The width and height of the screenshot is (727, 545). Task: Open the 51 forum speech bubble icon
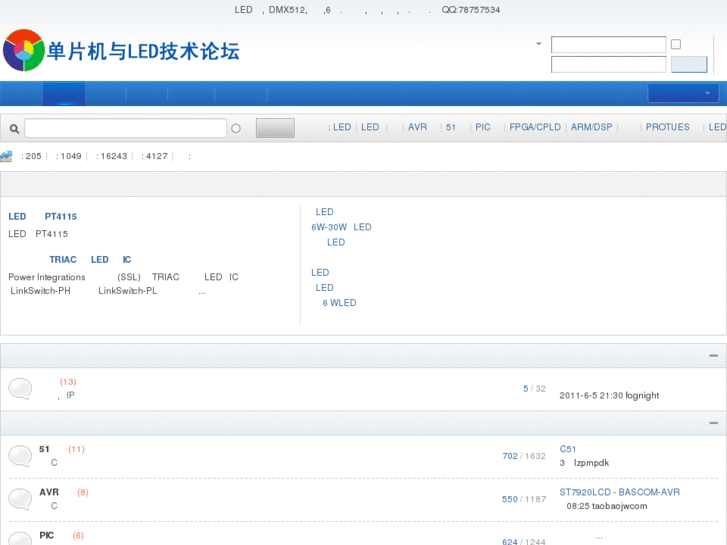(x=20, y=456)
